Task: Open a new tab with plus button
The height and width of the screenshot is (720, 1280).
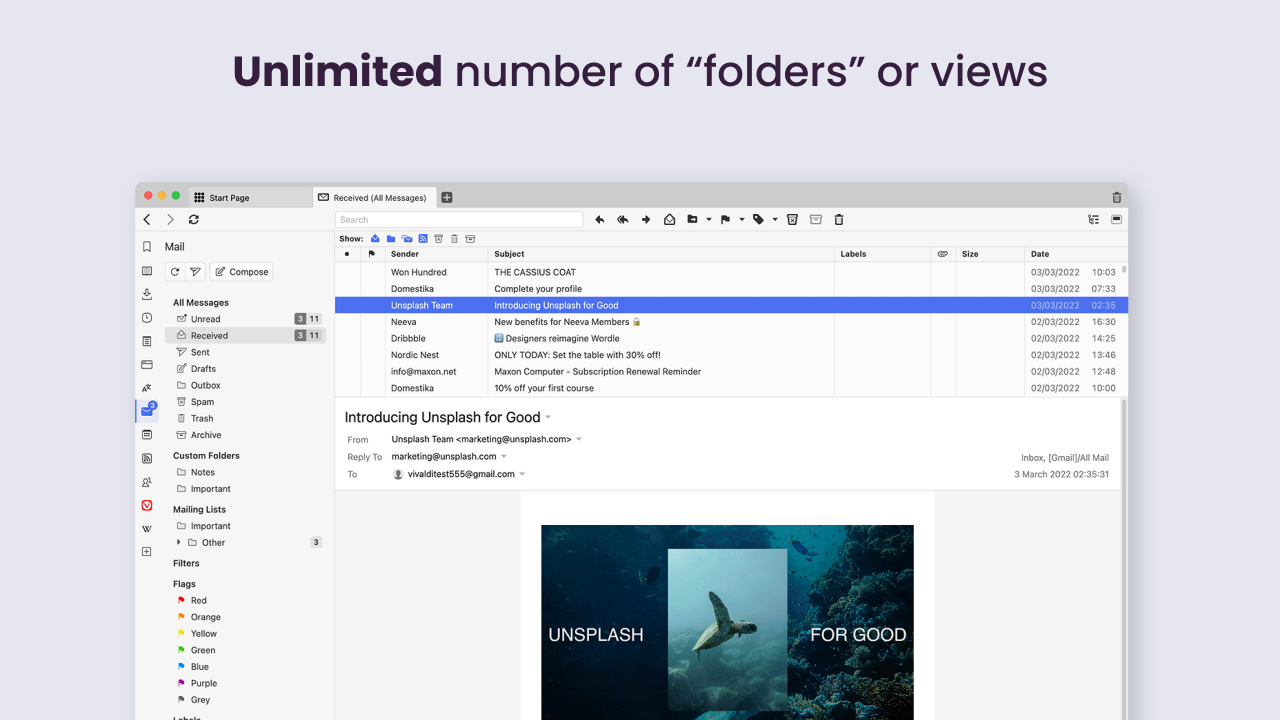Action: pos(447,197)
